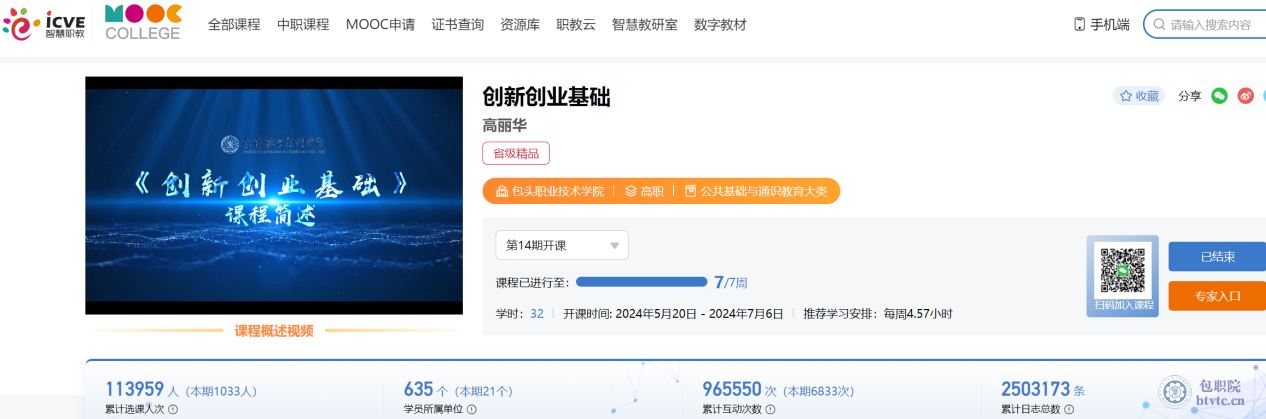Click the 学时 value 32
This screenshot has height=419, width=1266.
(537, 313)
